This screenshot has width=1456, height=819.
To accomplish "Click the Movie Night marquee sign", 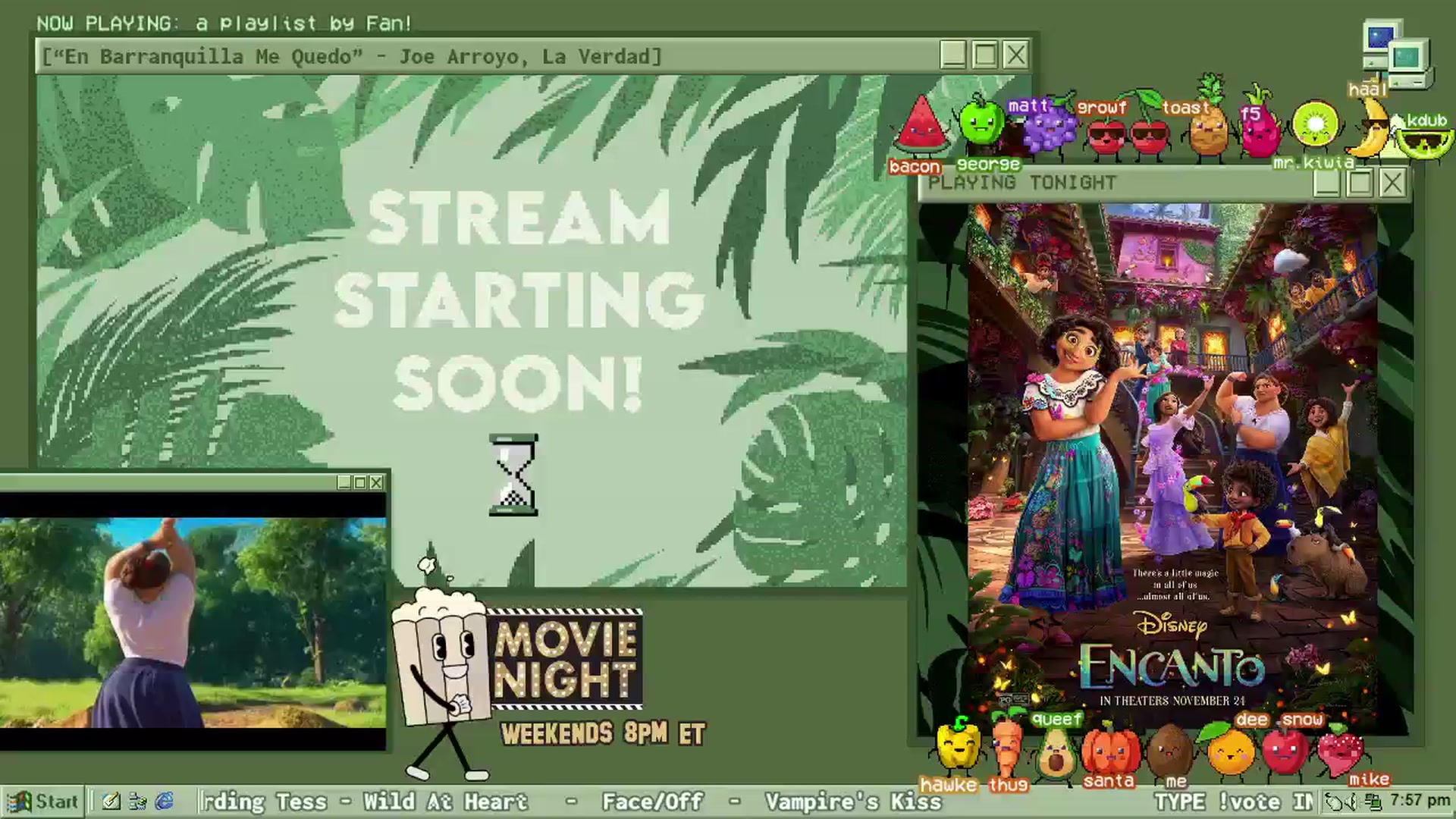I will (566, 660).
